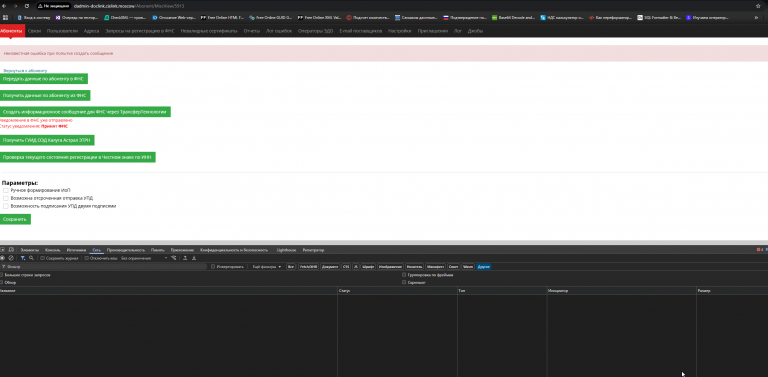Toggle the network filter funnel icon
The width and height of the screenshot is (768, 377).
[x=23, y=258]
